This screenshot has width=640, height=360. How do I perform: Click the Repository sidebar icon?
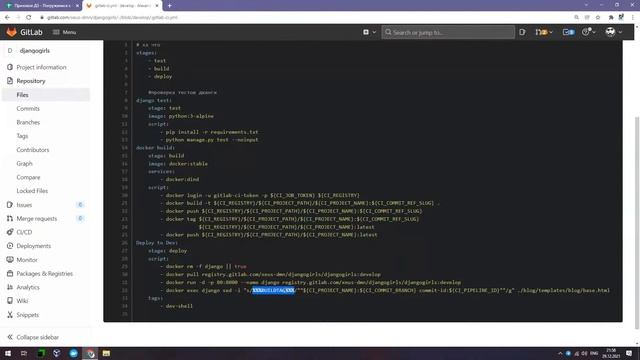pyautogui.click(x=10, y=81)
